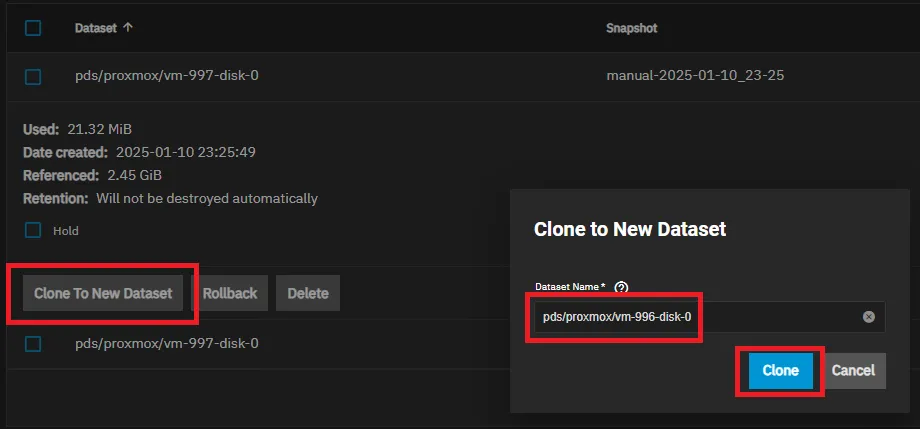This screenshot has width=920, height=429.
Task: Click the Date created value 2025-01-10 23:25:49
Action: click(186, 152)
